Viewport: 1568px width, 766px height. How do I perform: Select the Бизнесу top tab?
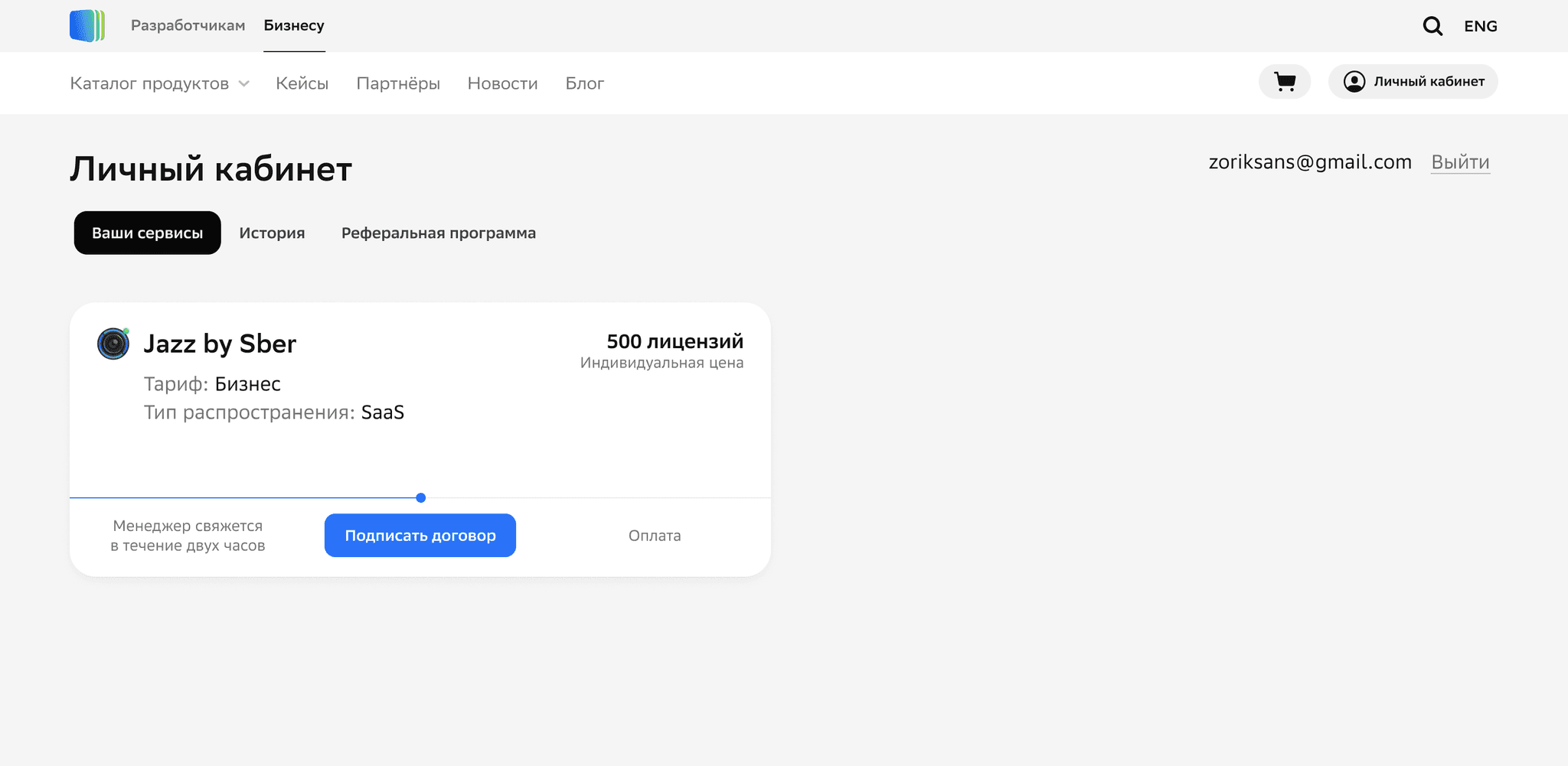tap(294, 25)
